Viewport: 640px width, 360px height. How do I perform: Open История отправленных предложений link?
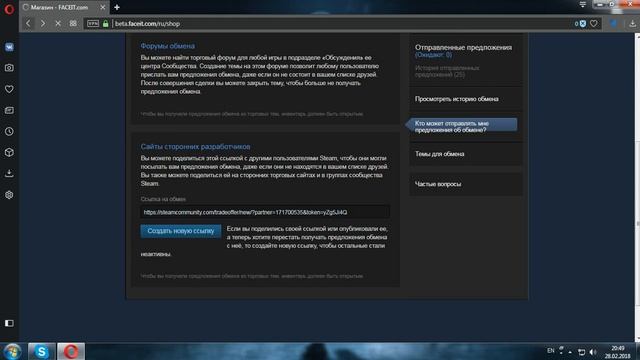coord(447,71)
